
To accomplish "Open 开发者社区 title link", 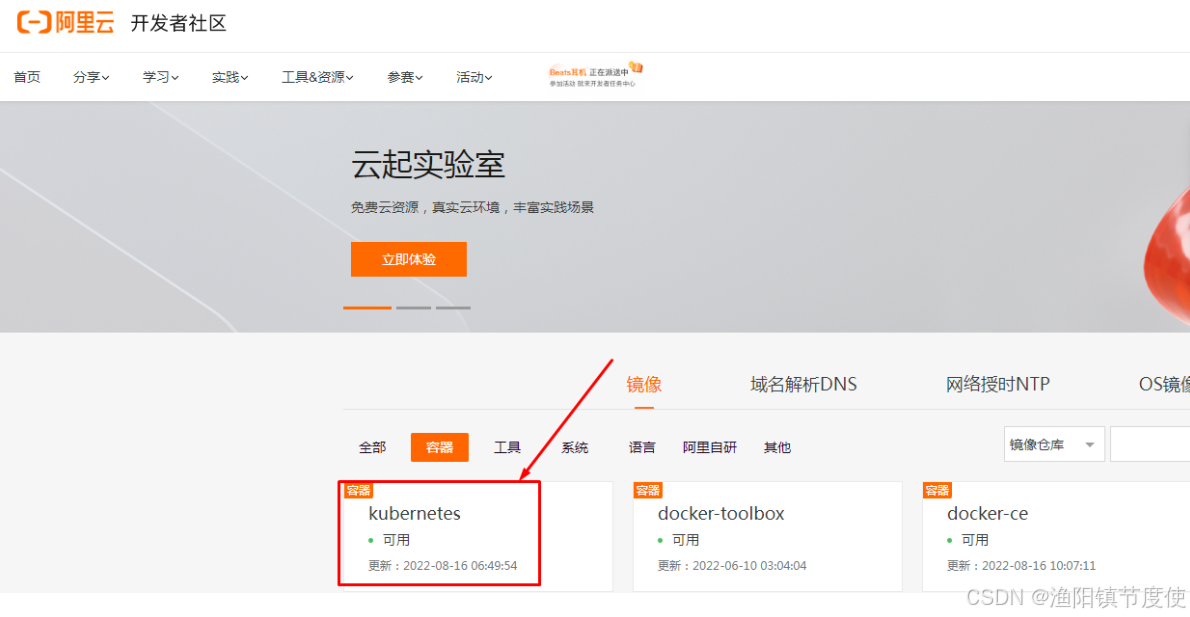I will [178, 24].
